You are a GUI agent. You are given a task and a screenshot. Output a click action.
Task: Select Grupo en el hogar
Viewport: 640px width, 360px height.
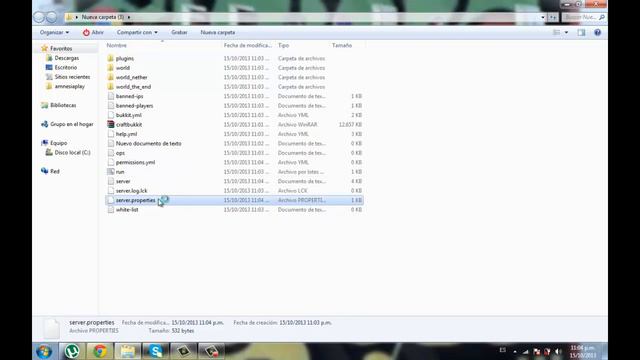click(71, 124)
